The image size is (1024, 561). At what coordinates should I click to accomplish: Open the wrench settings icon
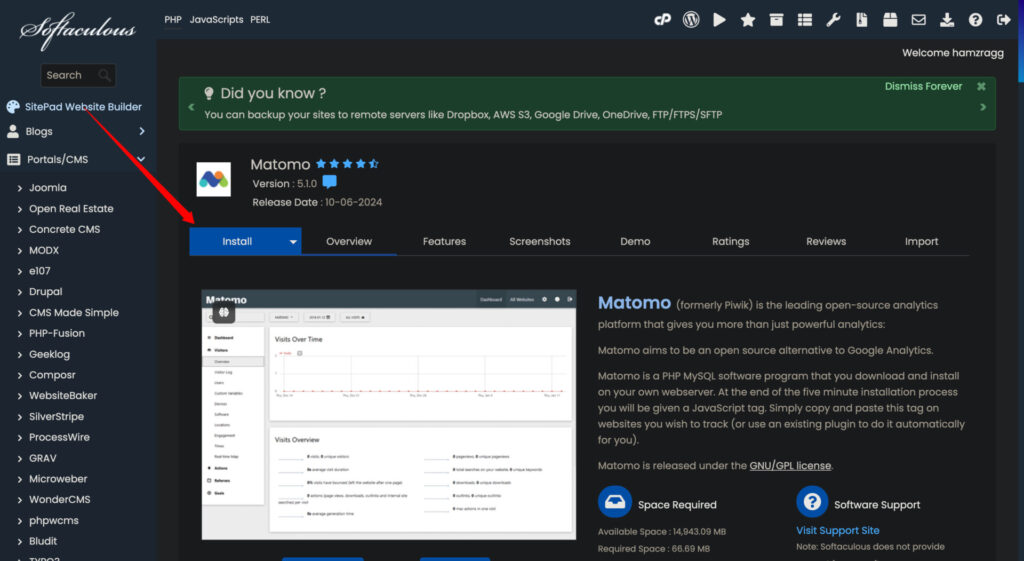[833, 20]
